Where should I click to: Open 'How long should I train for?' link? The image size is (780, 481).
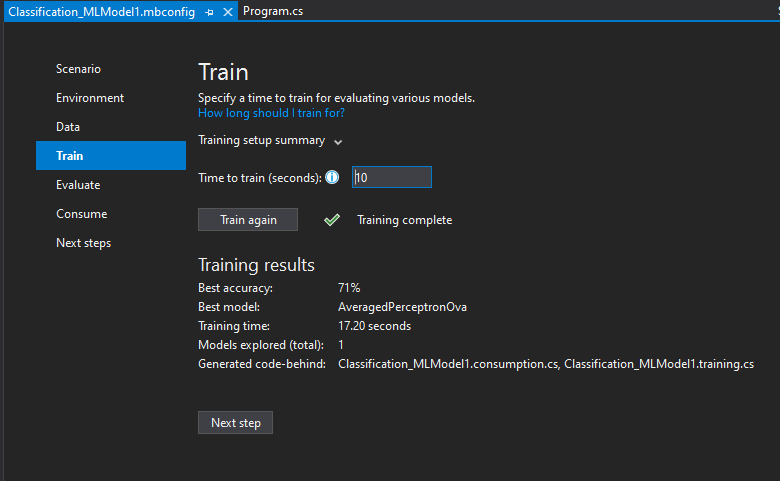coord(271,113)
